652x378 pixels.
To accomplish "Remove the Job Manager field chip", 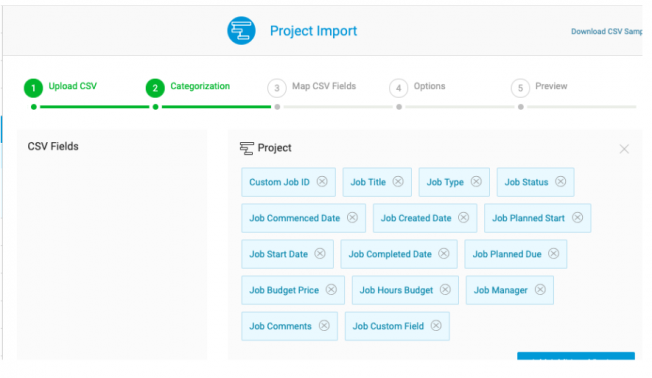I will point(540,289).
